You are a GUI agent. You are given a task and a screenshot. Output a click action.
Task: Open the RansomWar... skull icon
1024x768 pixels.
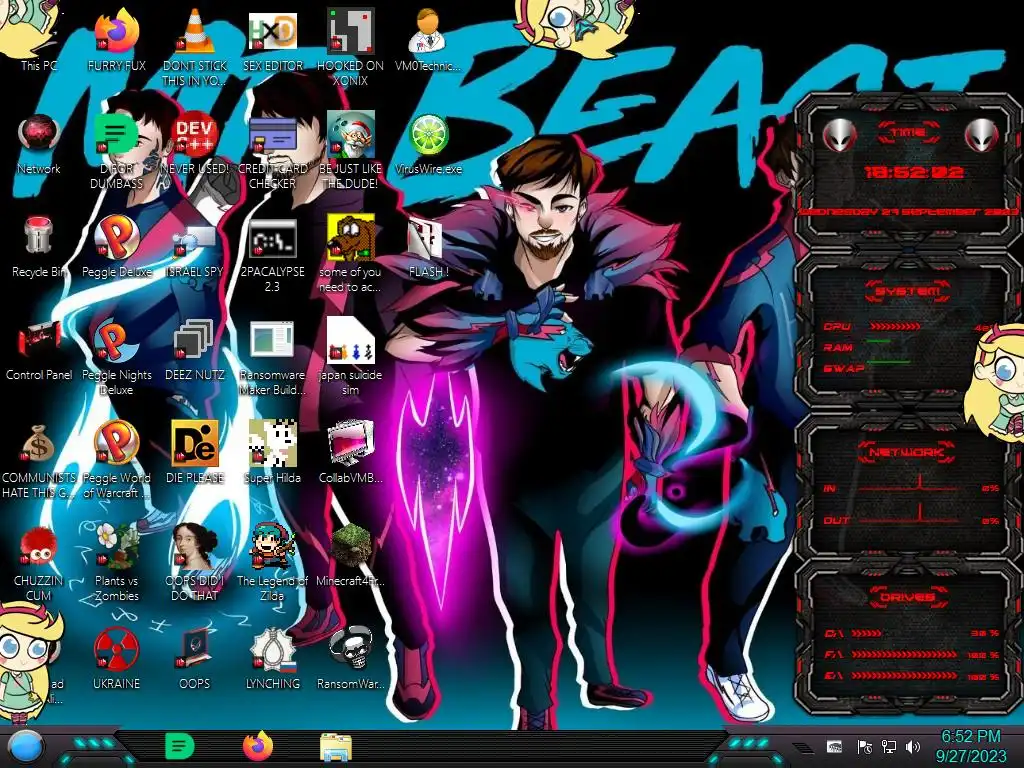(x=350, y=658)
